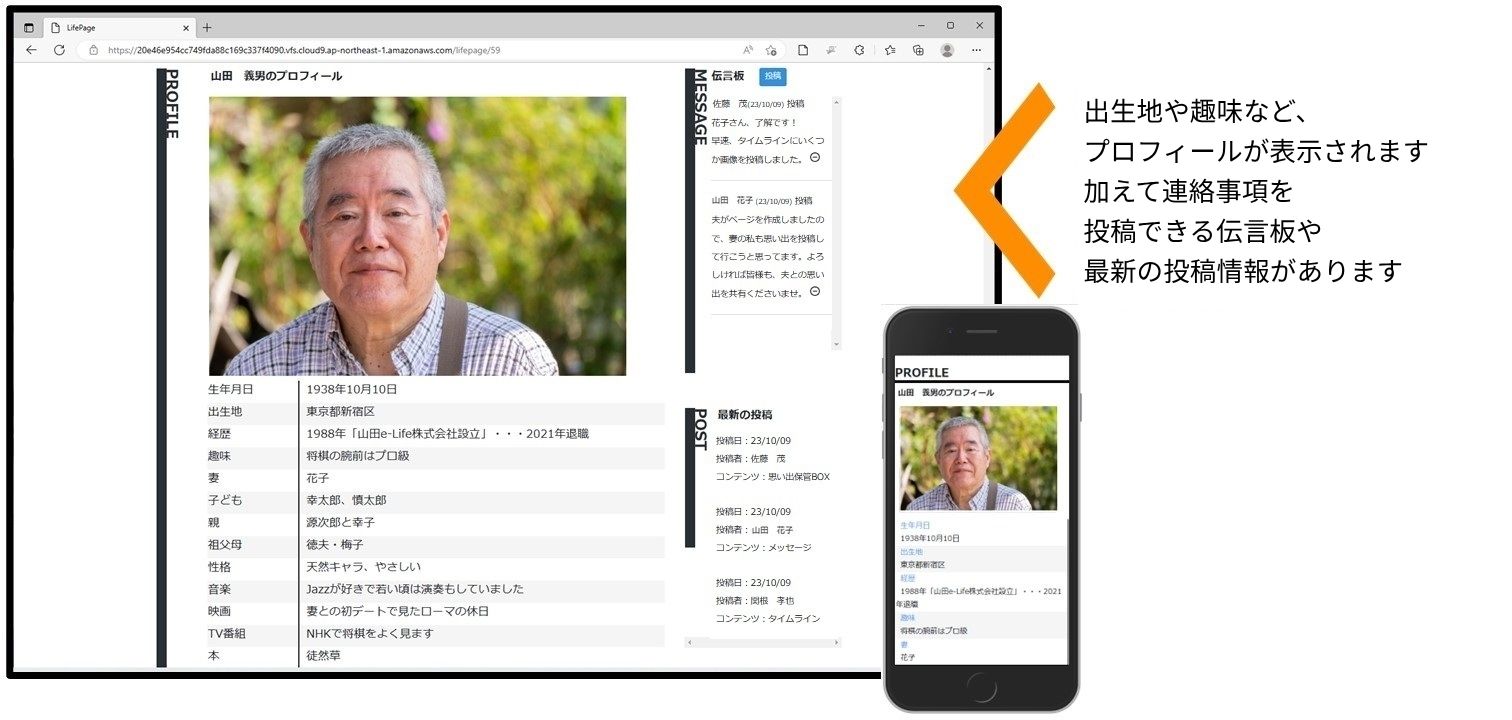Reload the page with the refresh icon
Viewport: 1512px width, 720px height.
click(59, 50)
